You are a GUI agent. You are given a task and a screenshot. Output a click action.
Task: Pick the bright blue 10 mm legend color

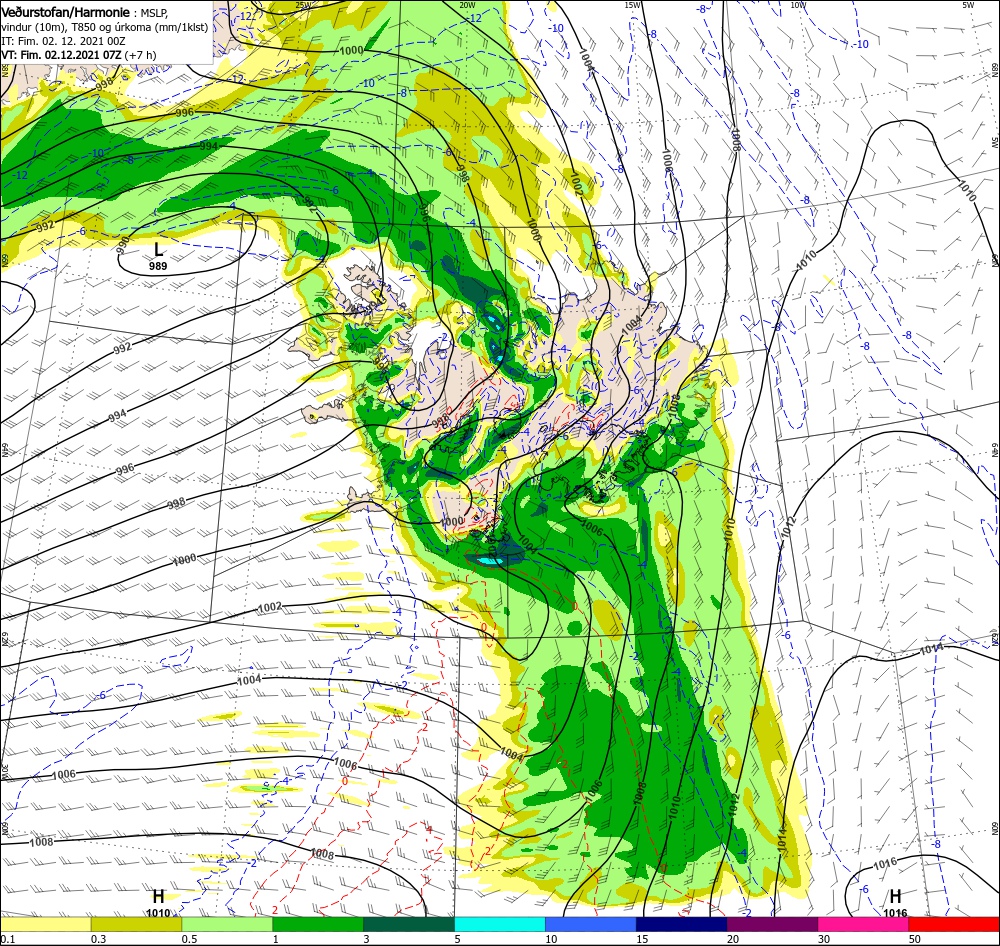click(591, 924)
